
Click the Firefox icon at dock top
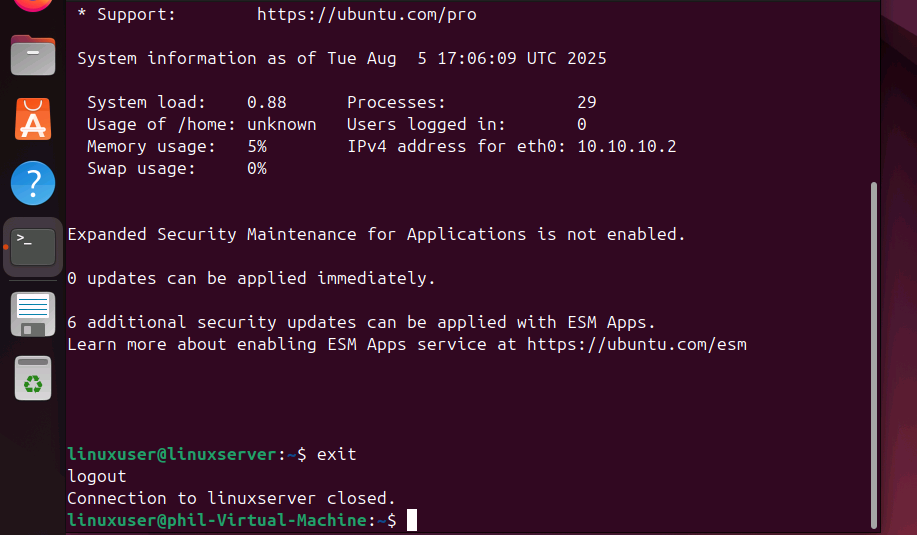[33, 5]
